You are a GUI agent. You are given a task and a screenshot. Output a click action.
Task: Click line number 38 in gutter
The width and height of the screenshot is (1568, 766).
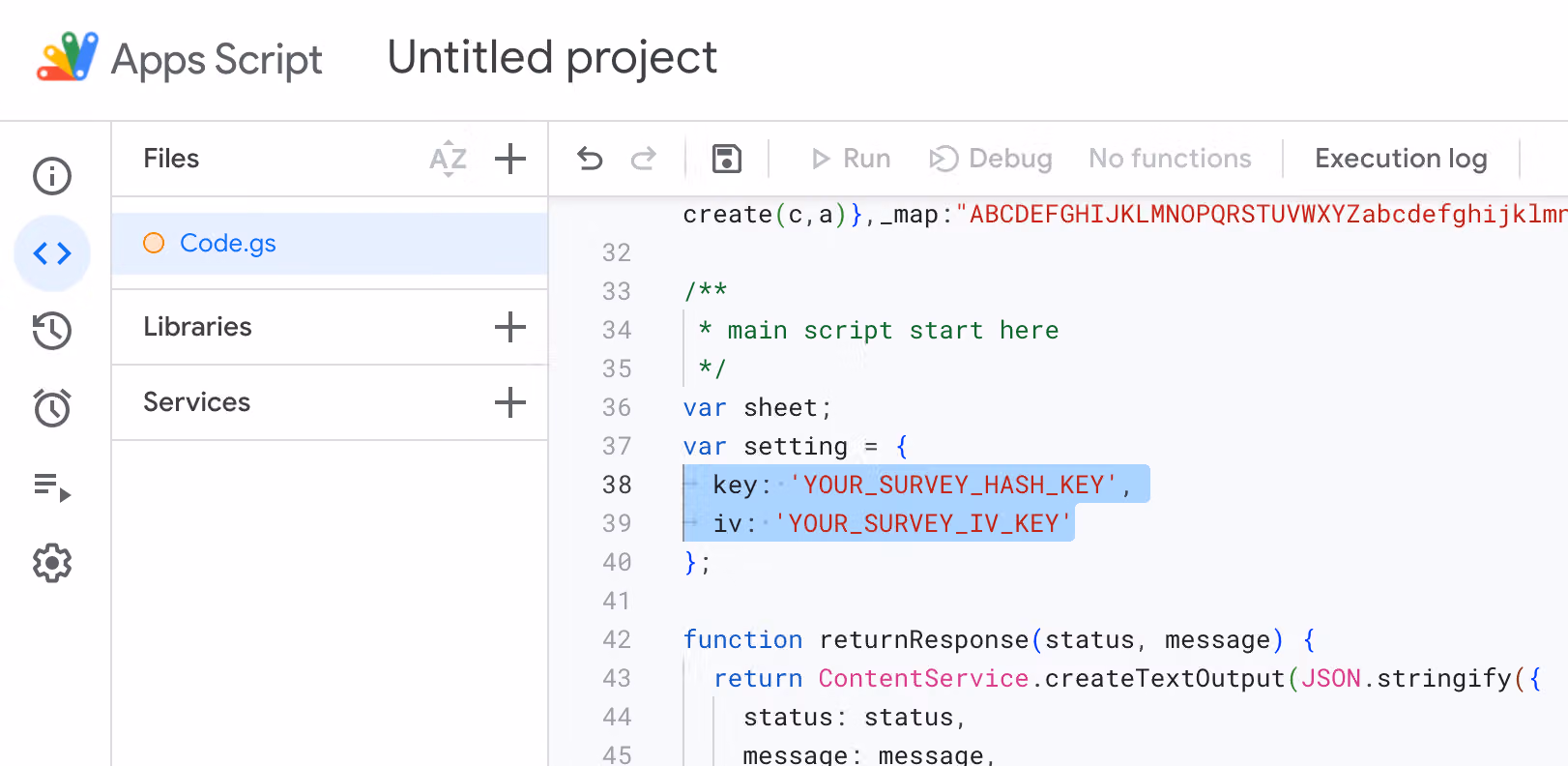(x=617, y=485)
